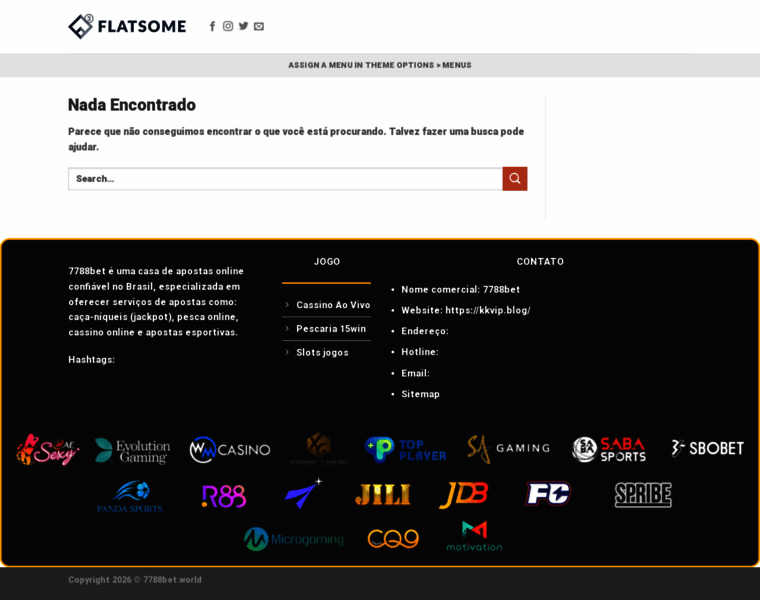Viewport: 760px width, 600px height.
Task: Expand the Slots jogos chevron entry
Action: click(287, 352)
